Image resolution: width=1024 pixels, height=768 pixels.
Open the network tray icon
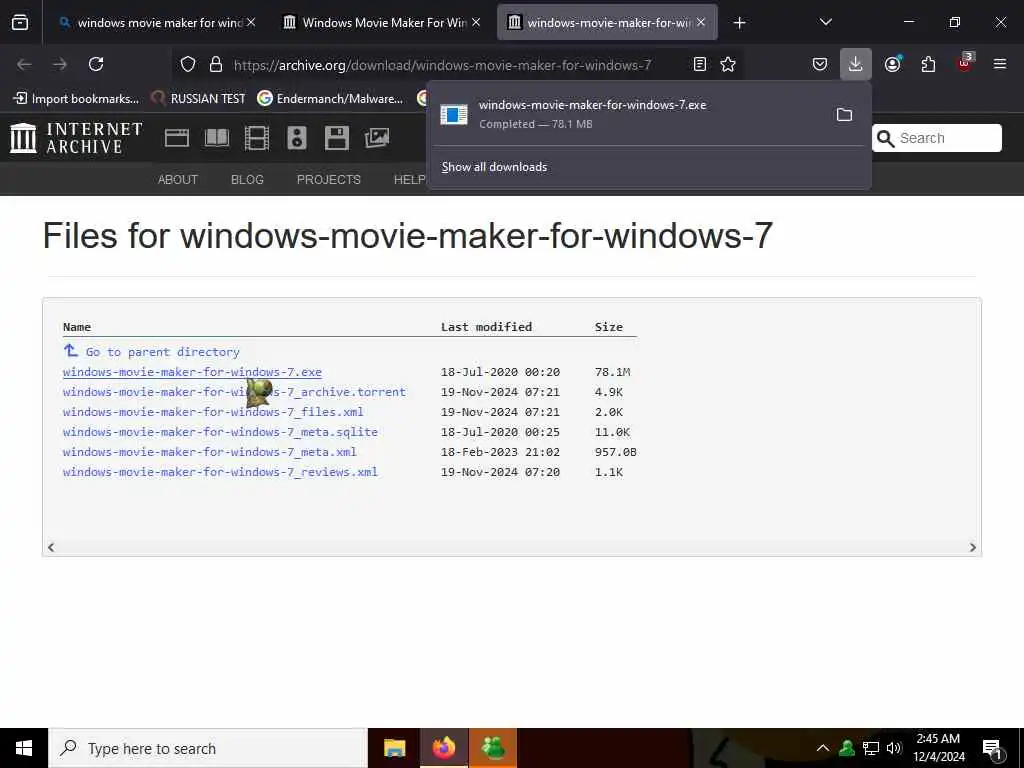[x=871, y=748]
